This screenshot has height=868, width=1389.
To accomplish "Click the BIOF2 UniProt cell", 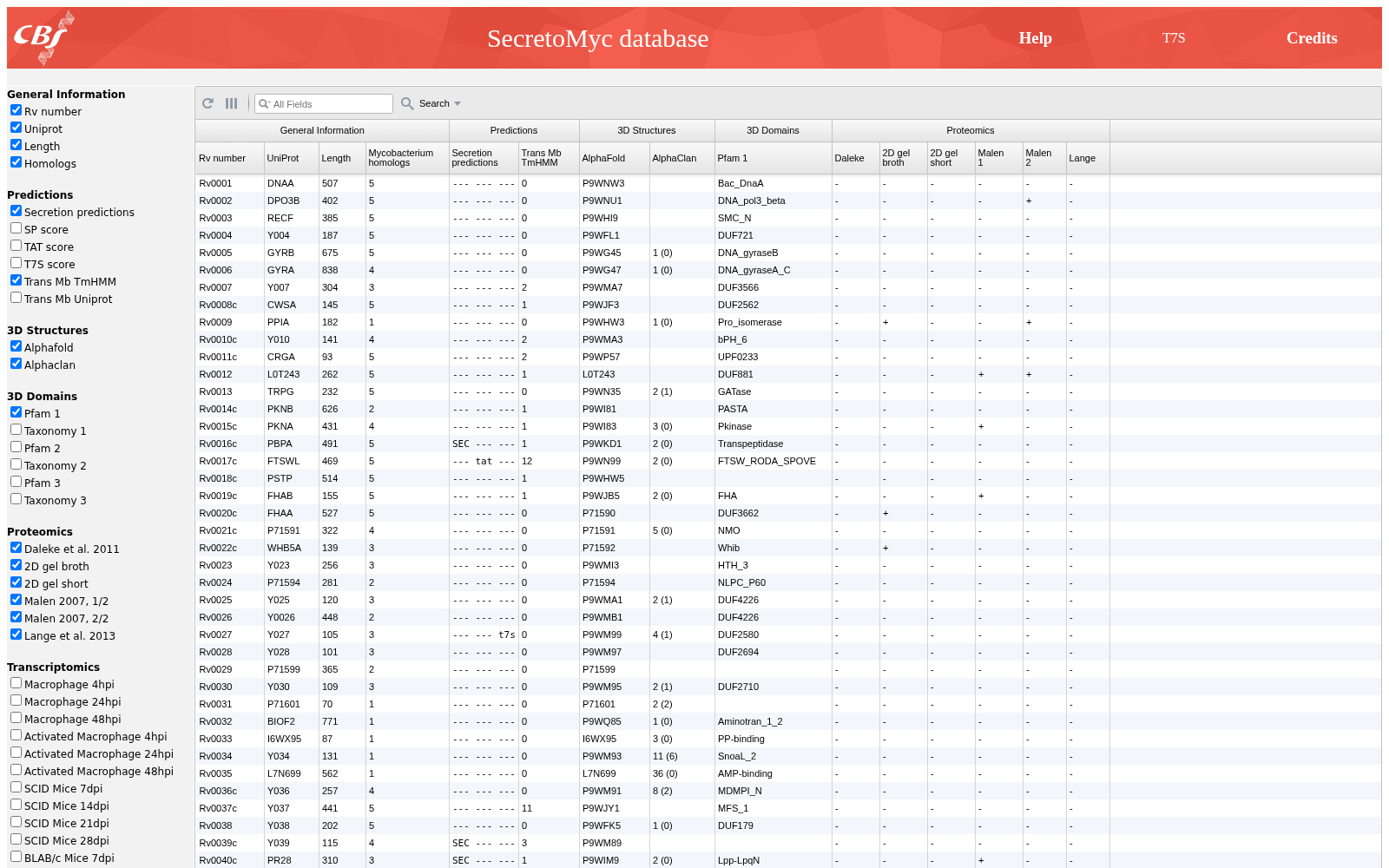I will point(291,721).
